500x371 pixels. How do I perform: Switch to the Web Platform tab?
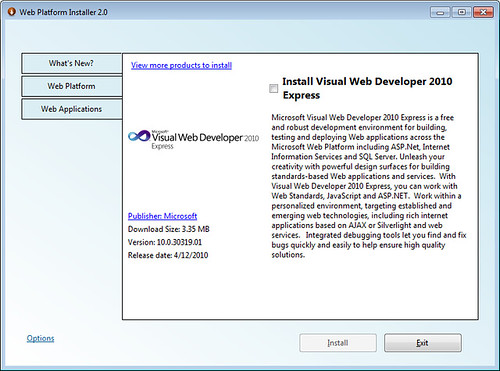(x=71, y=86)
